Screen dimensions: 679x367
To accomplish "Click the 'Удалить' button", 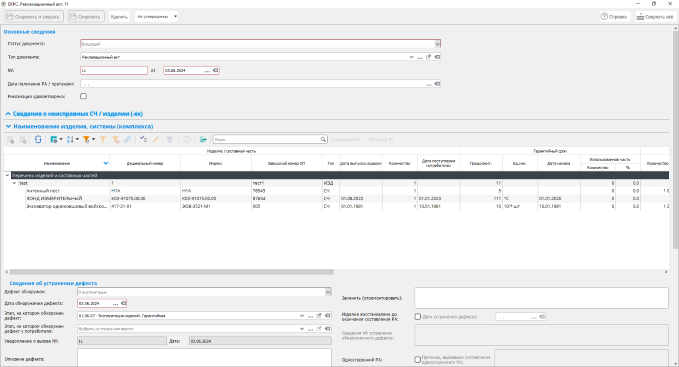I will (119, 17).
